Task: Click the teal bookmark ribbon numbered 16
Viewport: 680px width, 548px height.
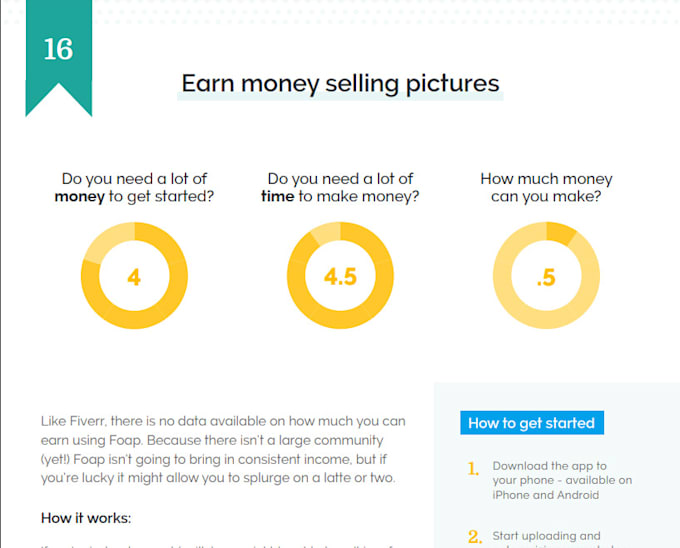Action: [x=59, y=56]
